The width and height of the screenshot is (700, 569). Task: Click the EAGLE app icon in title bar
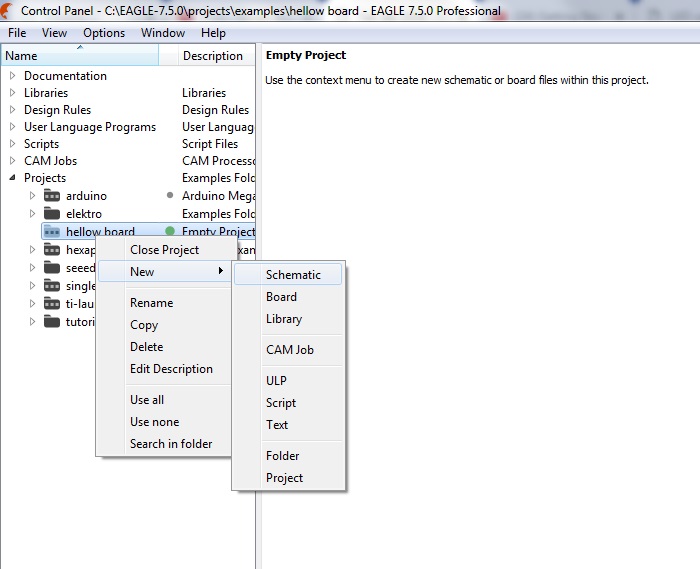pyautogui.click(x=6, y=11)
